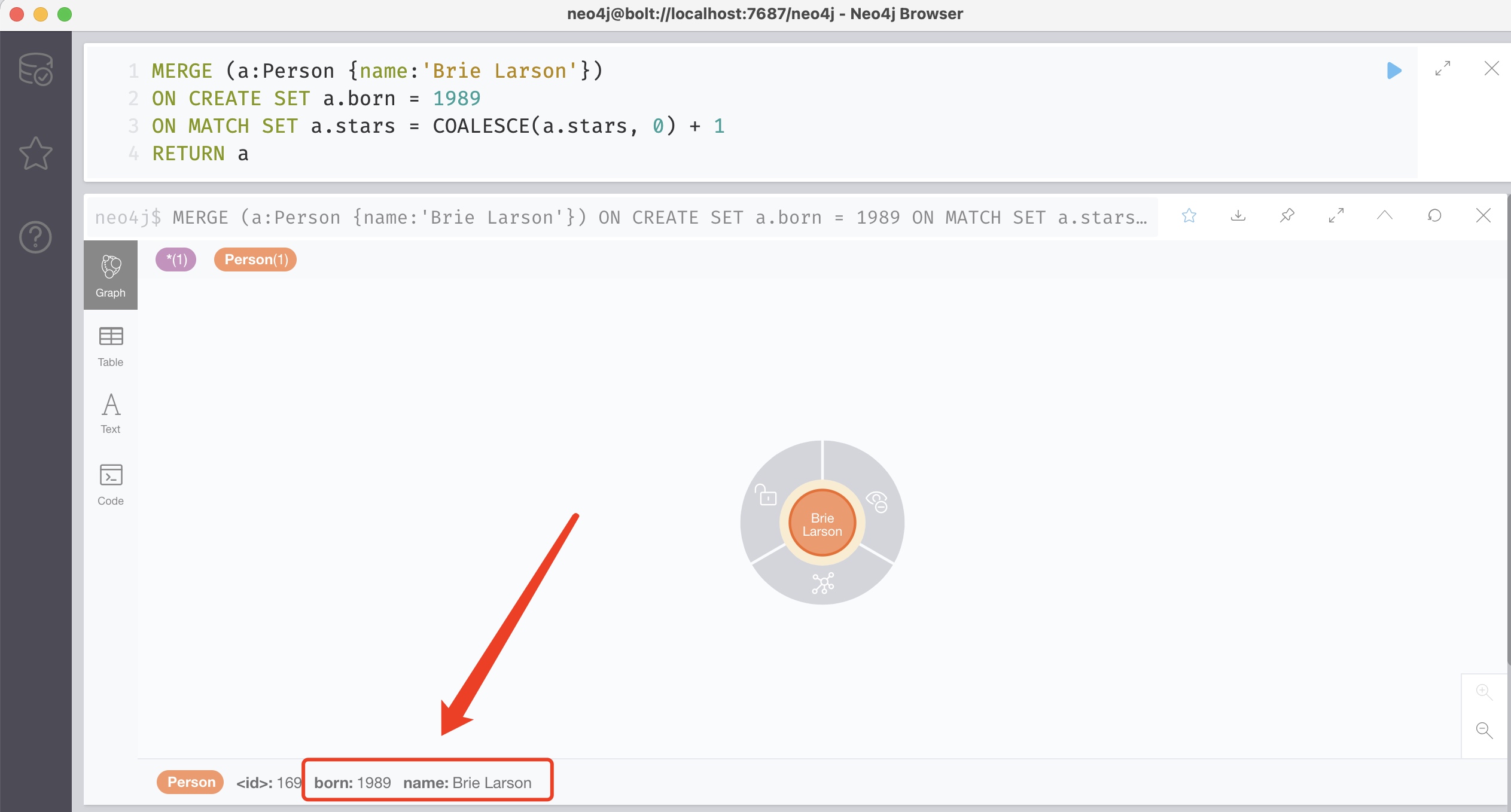Click the pin result icon
This screenshot has width=1511, height=812.
(1289, 216)
